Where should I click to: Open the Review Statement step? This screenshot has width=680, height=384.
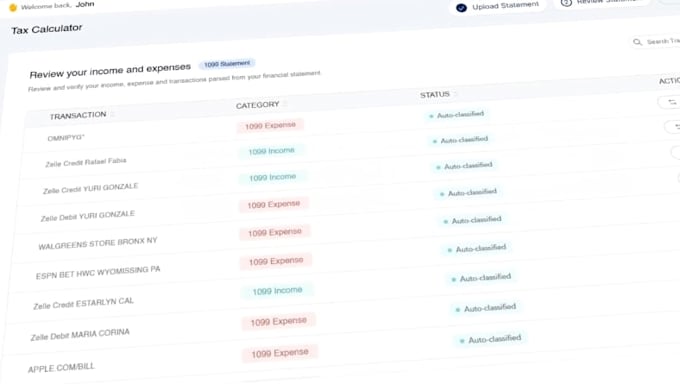click(603, 2)
